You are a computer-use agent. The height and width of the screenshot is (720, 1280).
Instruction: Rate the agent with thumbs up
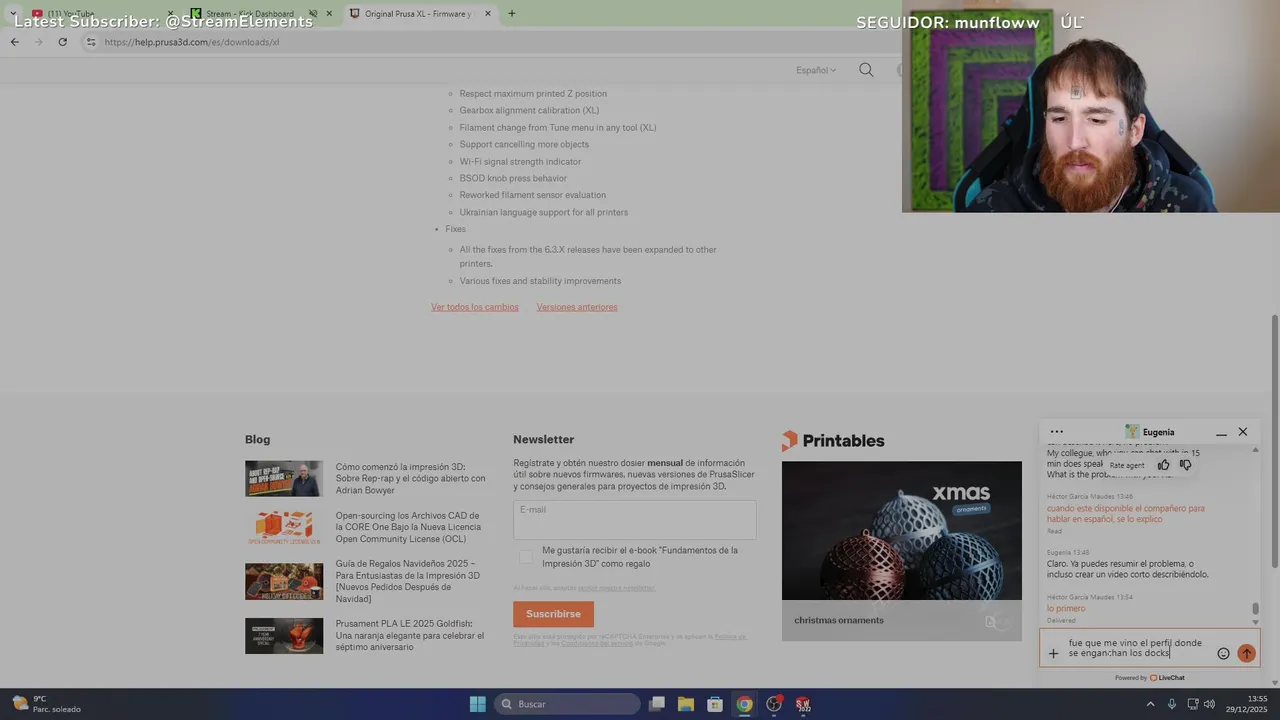[x=1163, y=465]
